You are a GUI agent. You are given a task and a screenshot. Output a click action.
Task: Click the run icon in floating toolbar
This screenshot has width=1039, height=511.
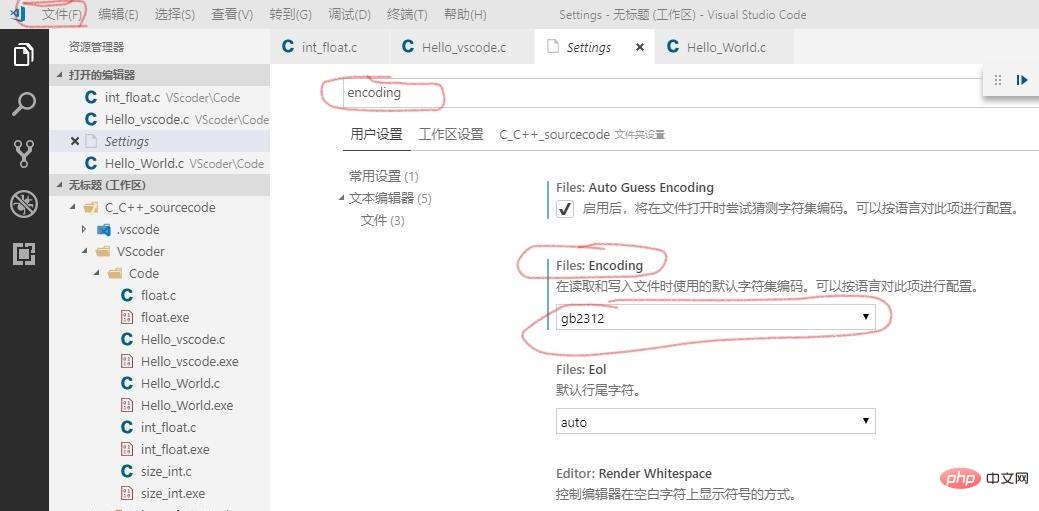pos(1021,80)
